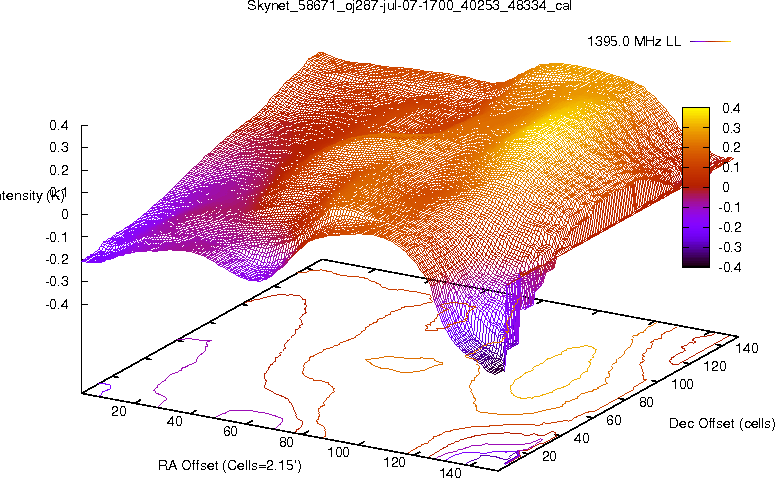The width and height of the screenshot is (775, 478).
Task: Click the 60 tick on the Dec Offset axis
Action: pos(613,420)
